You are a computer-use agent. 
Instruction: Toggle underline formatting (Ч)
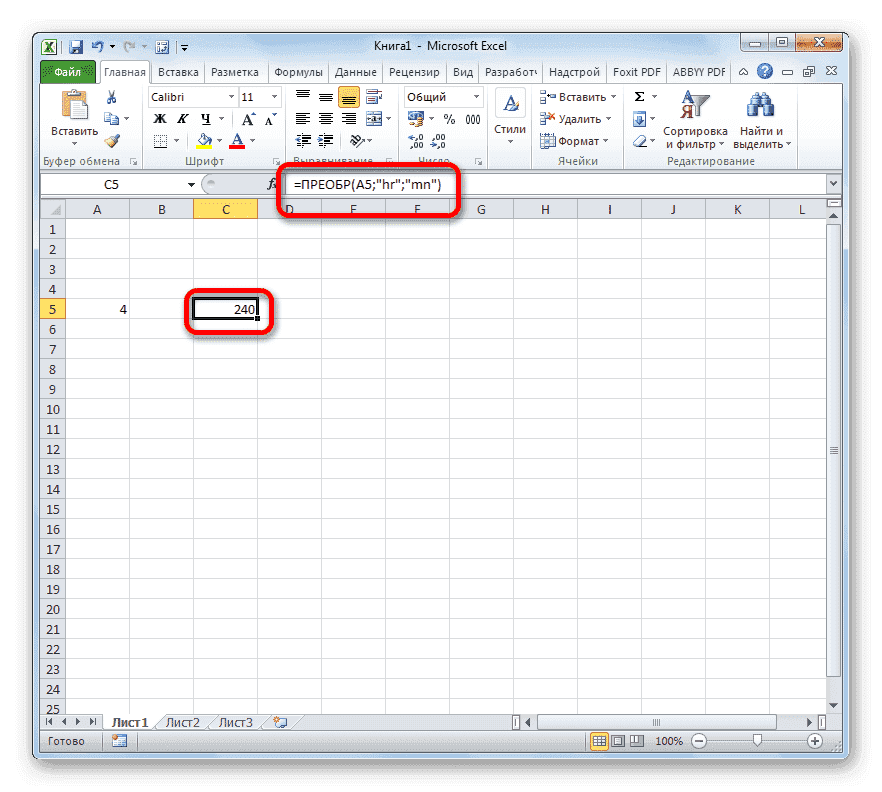pyautogui.click(x=206, y=117)
